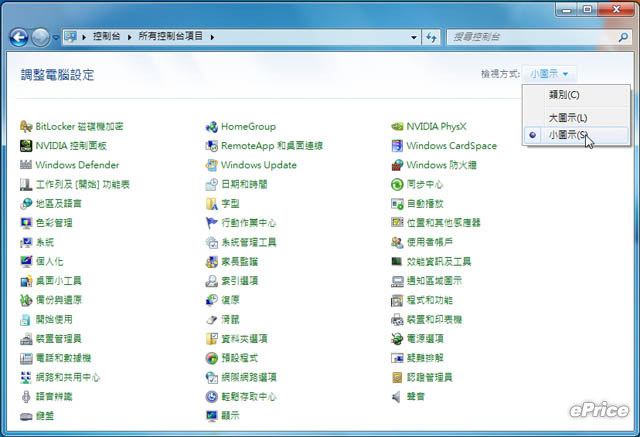Open the 預設程式 icon
640x437 pixels.
point(211,358)
